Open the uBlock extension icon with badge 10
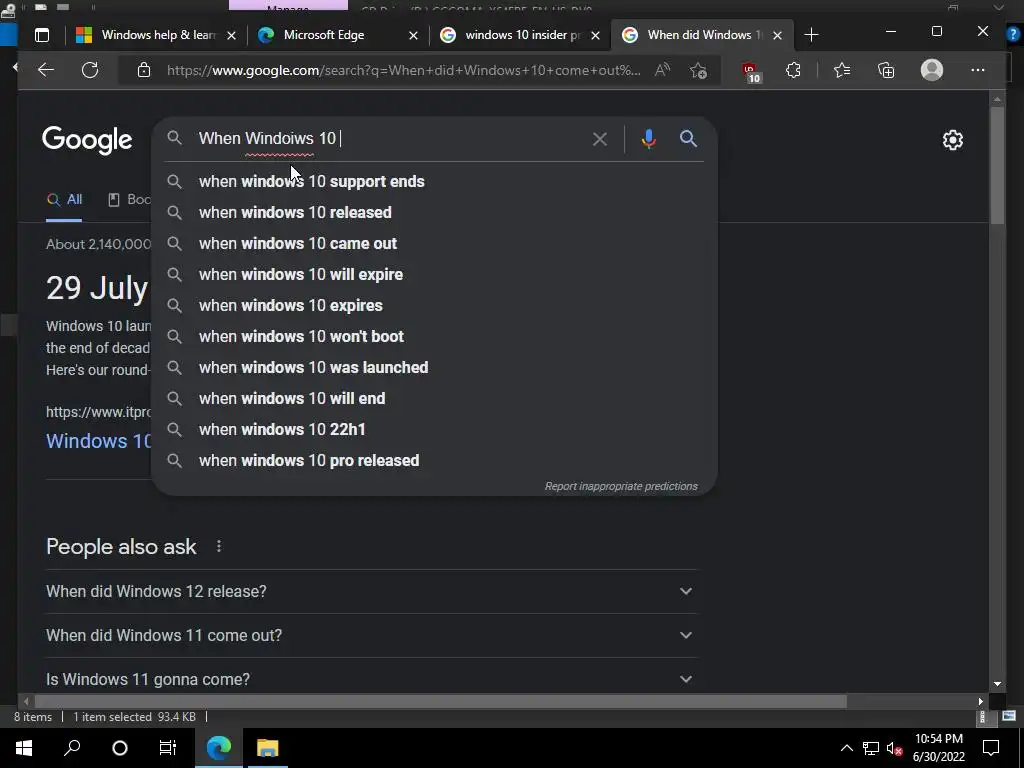The height and width of the screenshot is (768, 1024). [750, 71]
